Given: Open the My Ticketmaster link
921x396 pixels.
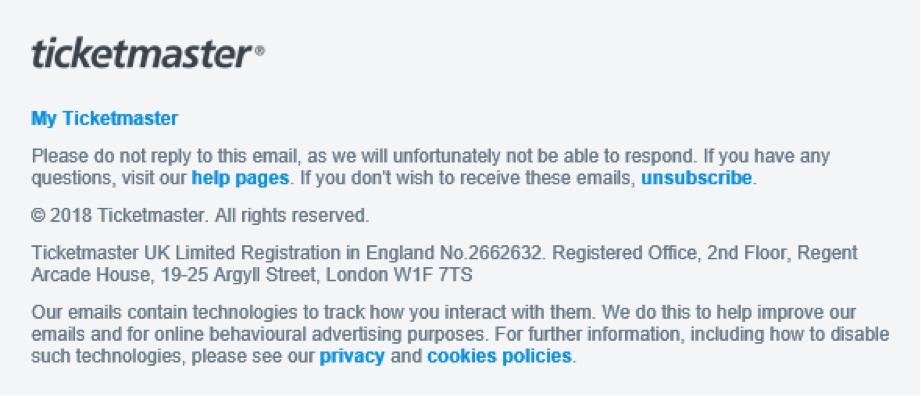Looking at the screenshot, I should pos(105,119).
